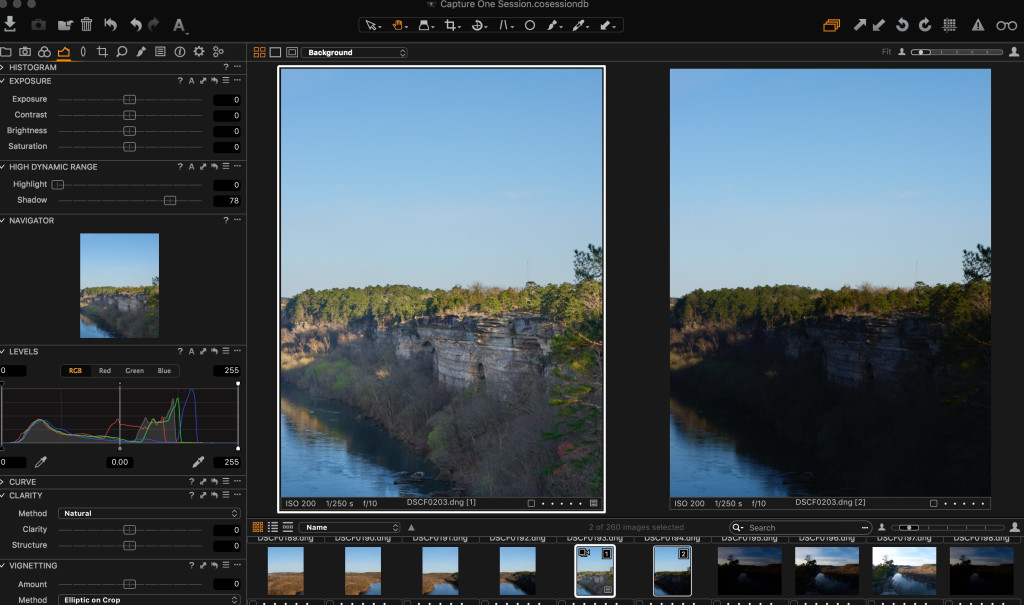
Task: Switch browser to list view
Action: (273, 527)
